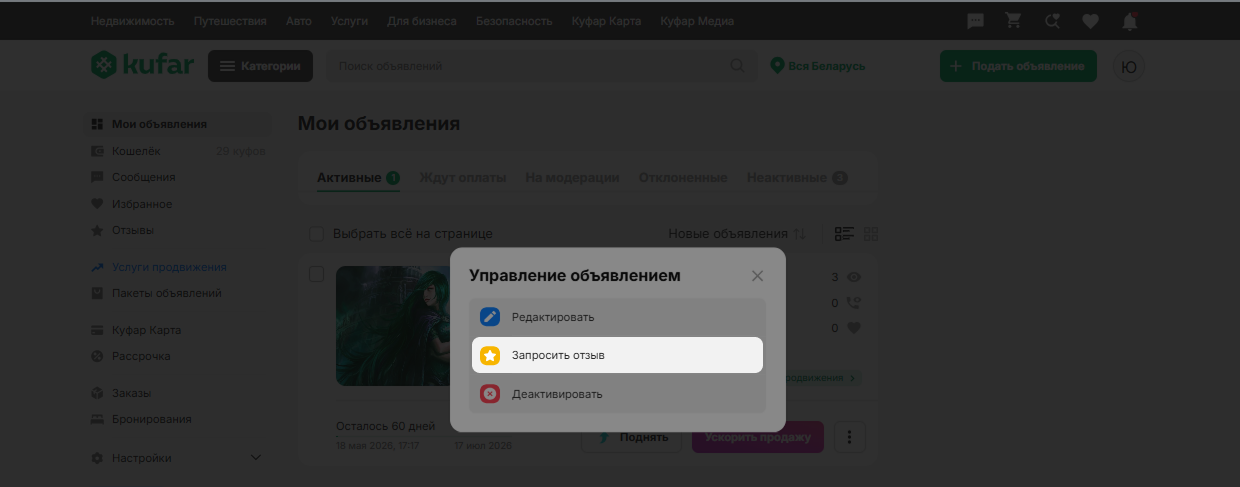Viewport: 1240px width, 487px height.
Task: Close the Управление объявлением dialog
Action: (757, 276)
